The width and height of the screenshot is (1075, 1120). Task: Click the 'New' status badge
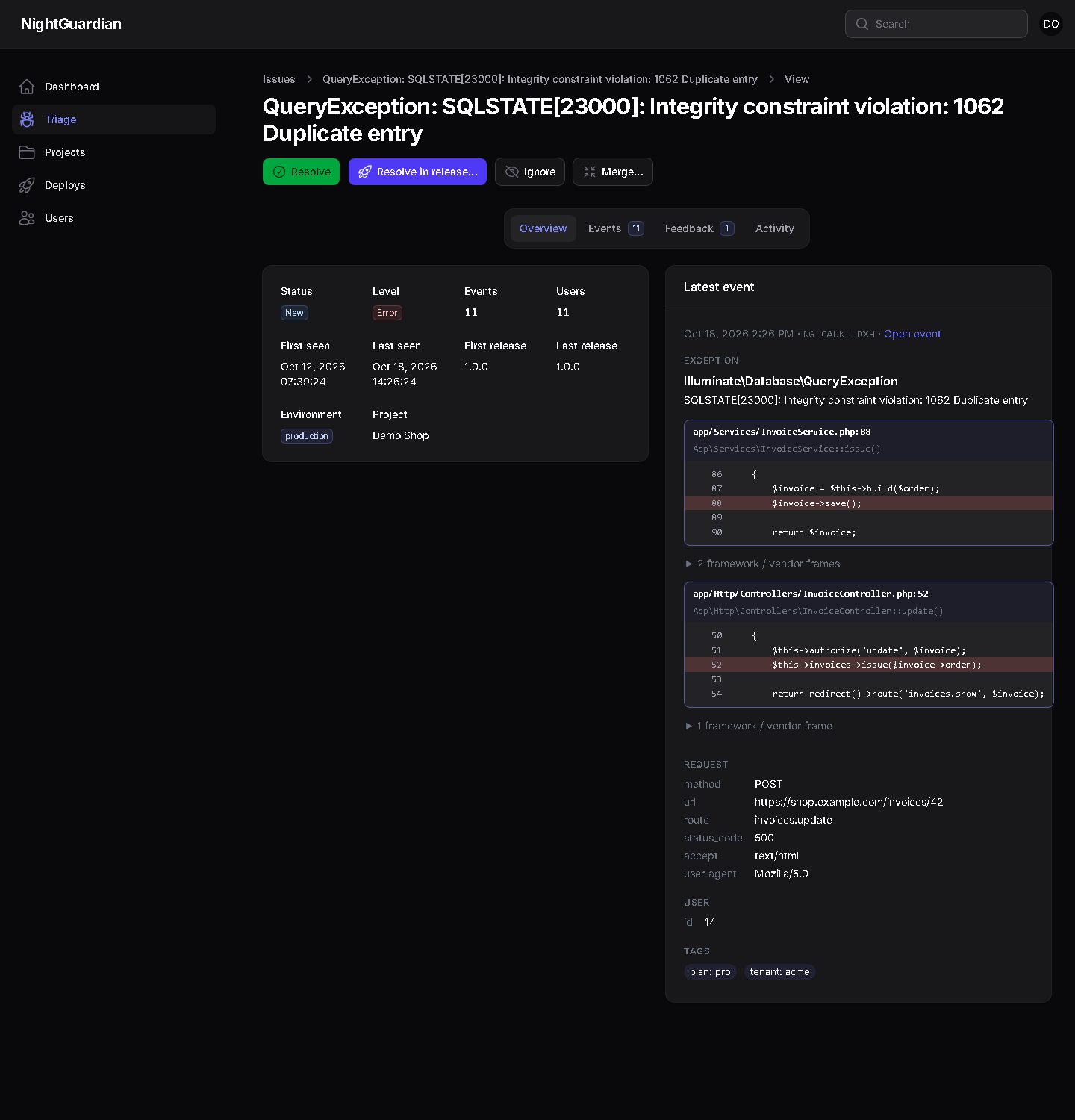(294, 313)
